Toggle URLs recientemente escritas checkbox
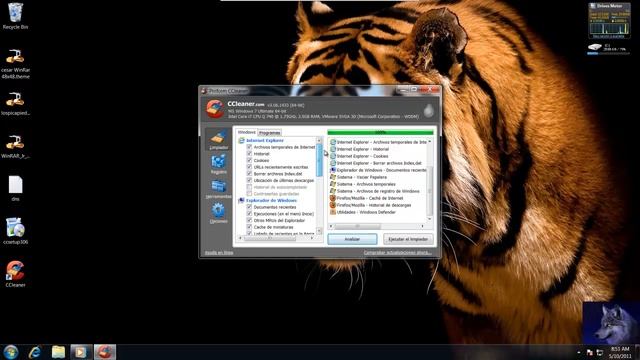This screenshot has width=640, height=360. [249, 167]
